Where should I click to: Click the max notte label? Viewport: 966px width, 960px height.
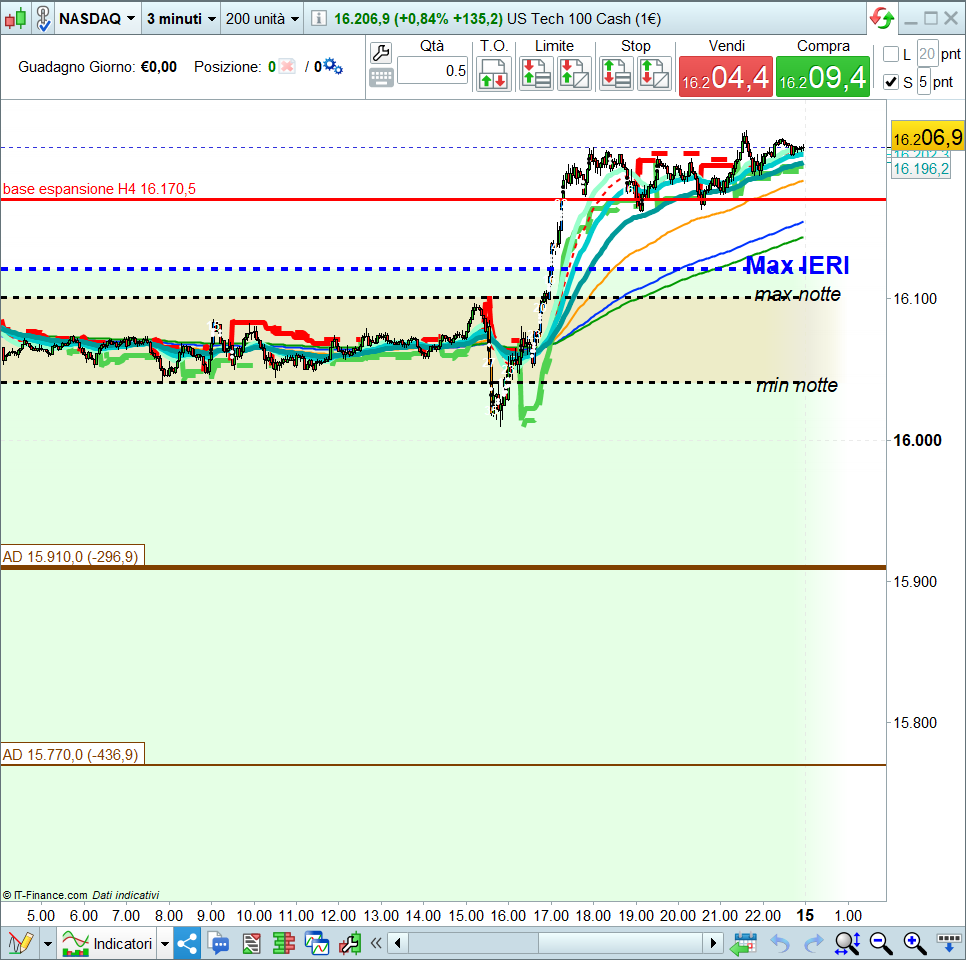[x=798, y=294]
